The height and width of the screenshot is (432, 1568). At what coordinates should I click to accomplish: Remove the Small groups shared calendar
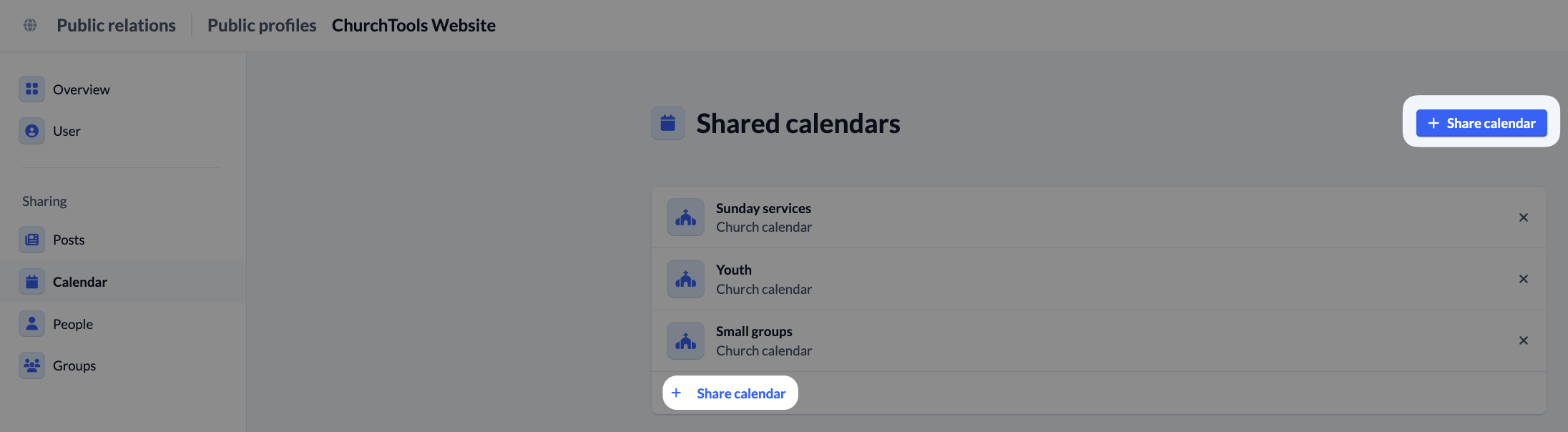(1523, 340)
